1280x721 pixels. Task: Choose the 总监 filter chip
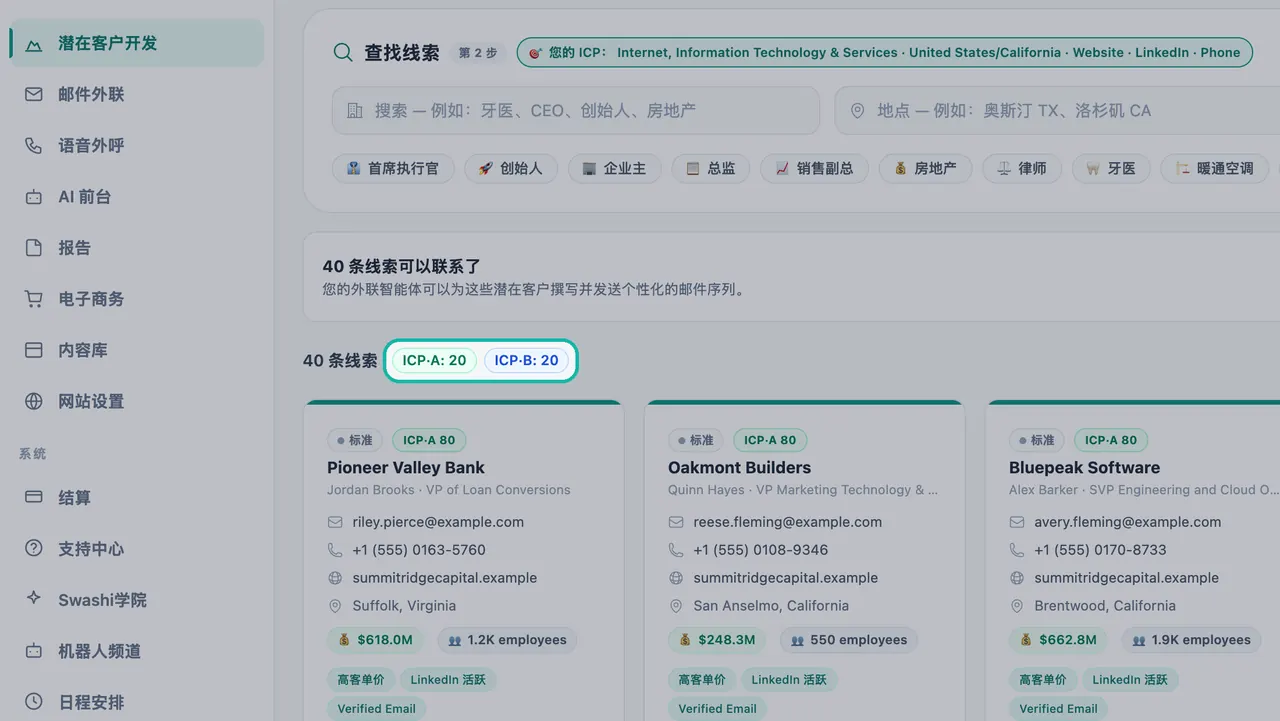coord(710,168)
